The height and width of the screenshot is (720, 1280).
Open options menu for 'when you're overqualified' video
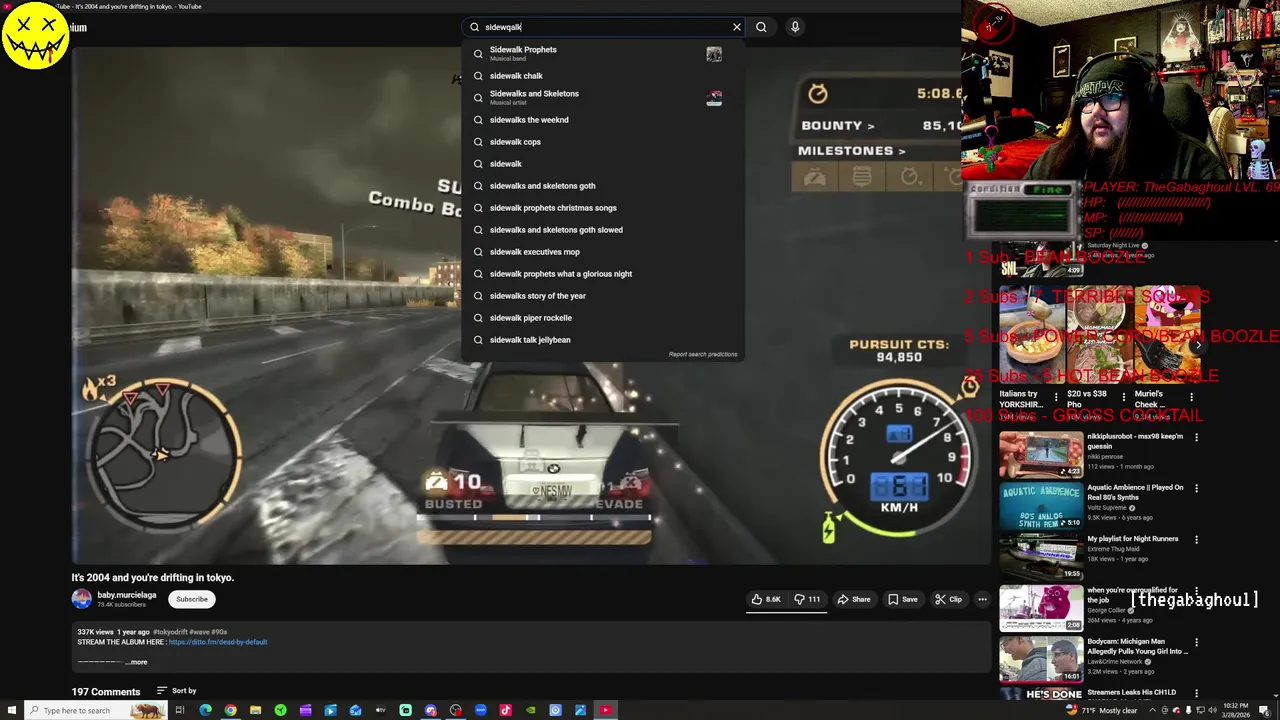pos(1196,591)
